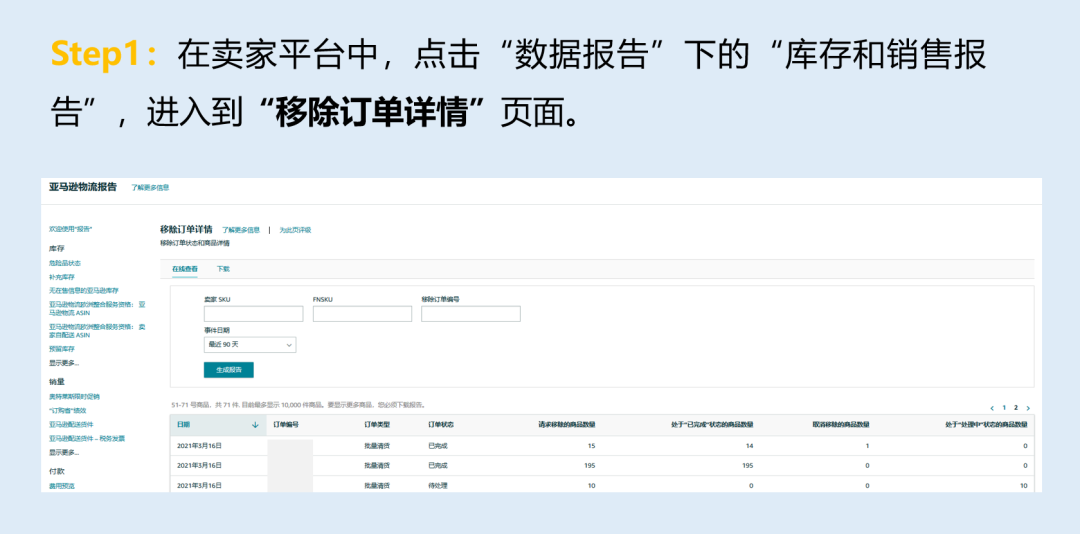The image size is (1080, 534).
Task: Select the 在线查看 tab
Action: (185, 269)
